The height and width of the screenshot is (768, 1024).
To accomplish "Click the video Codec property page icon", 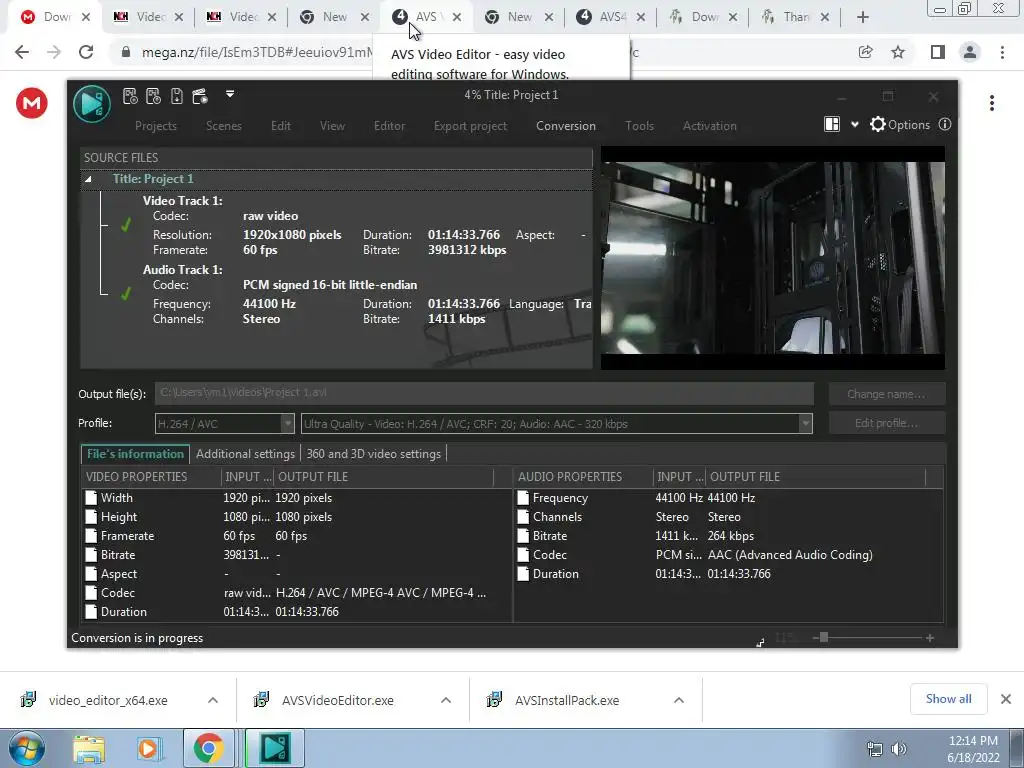I will click(x=91, y=592).
